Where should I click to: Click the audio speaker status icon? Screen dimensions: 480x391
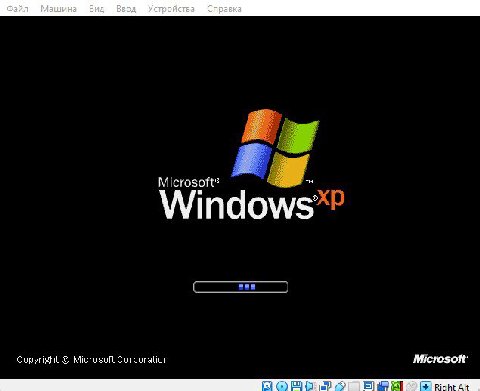tap(310, 386)
